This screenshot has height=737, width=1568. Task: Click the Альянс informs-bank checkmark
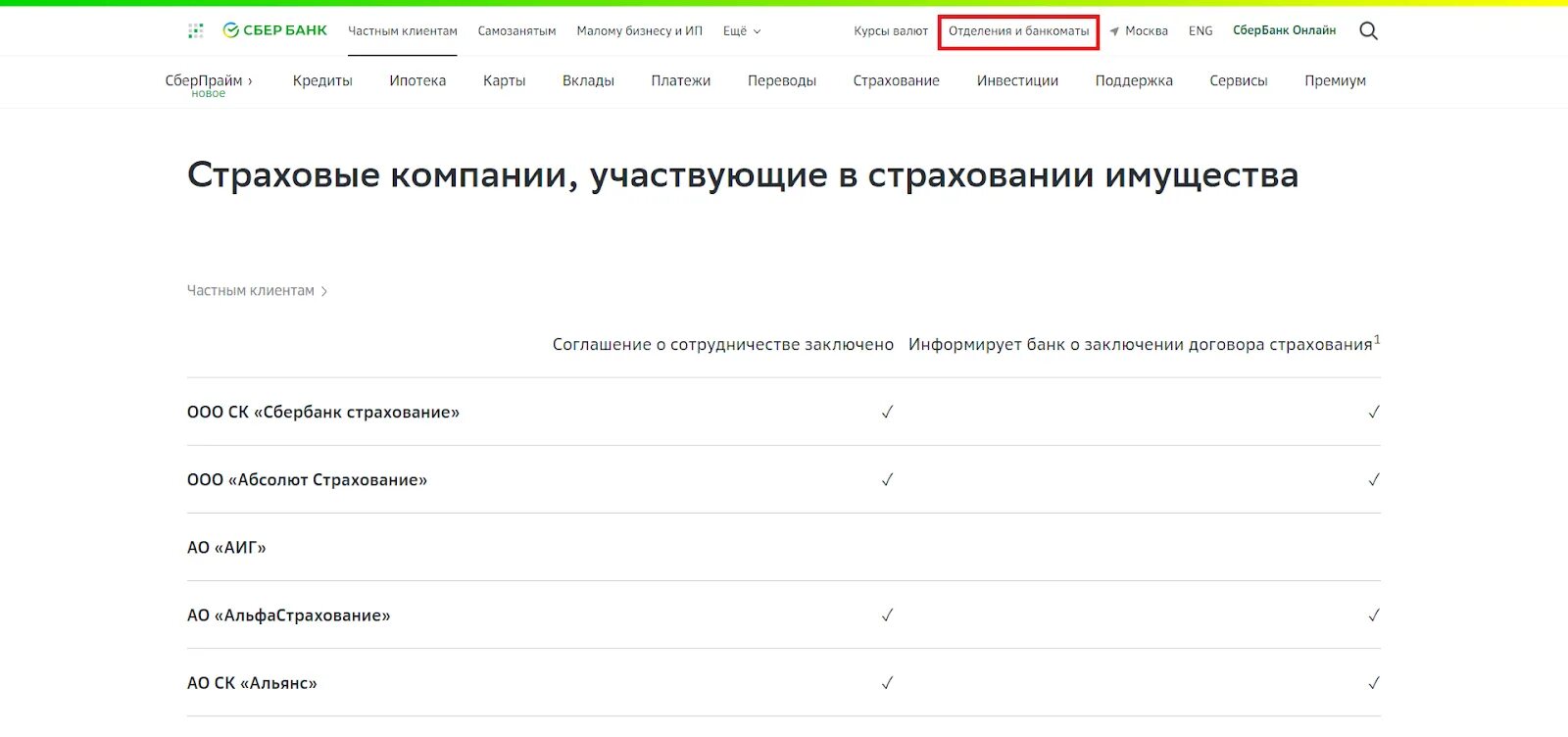tap(1374, 683)
